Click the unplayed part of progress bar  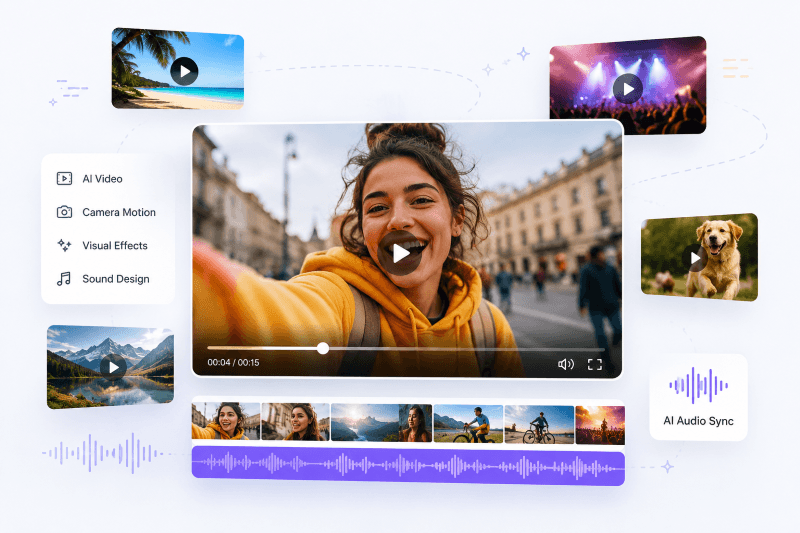[x=467, y=349]
